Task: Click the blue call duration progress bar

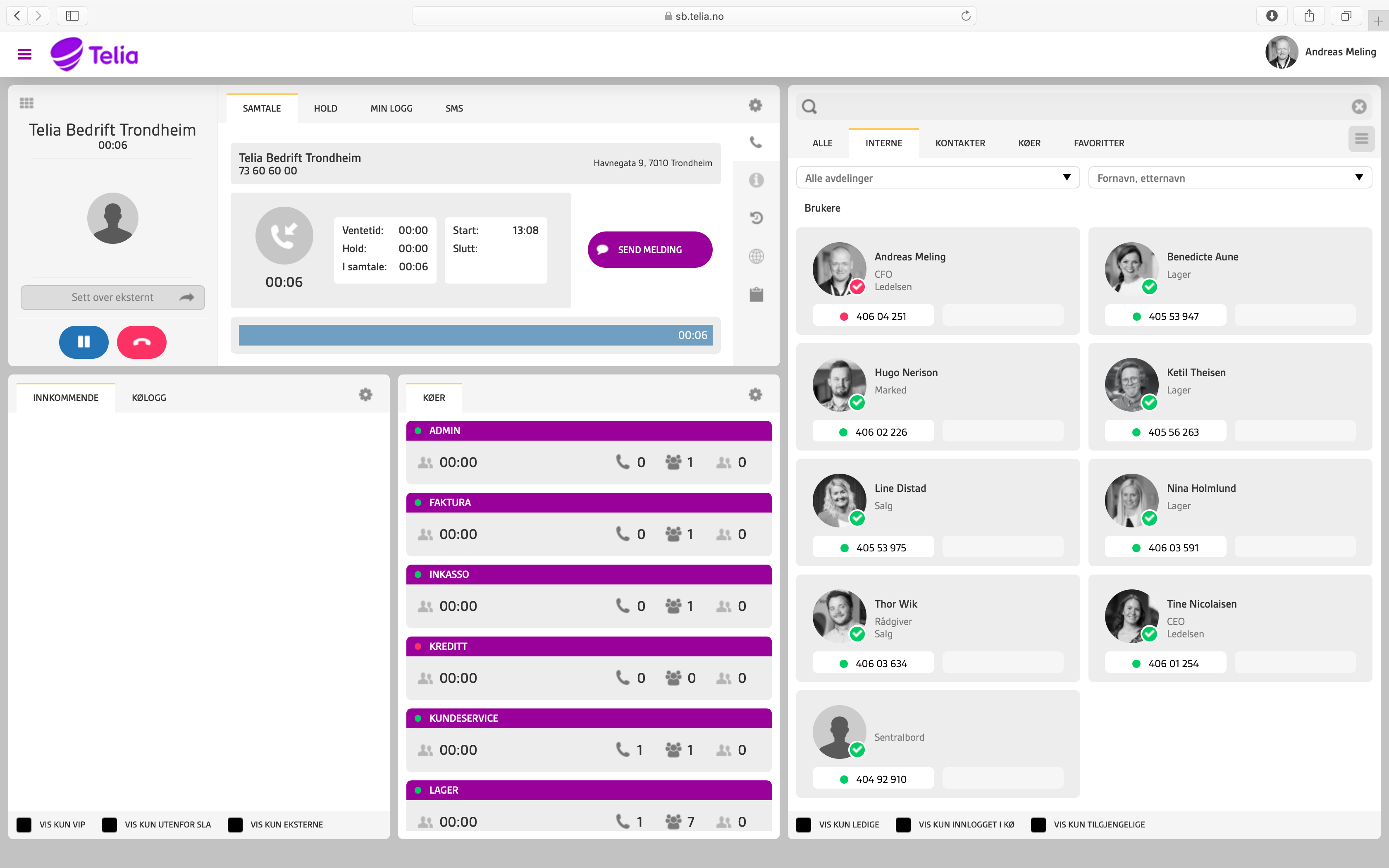Action: point(475,335)
